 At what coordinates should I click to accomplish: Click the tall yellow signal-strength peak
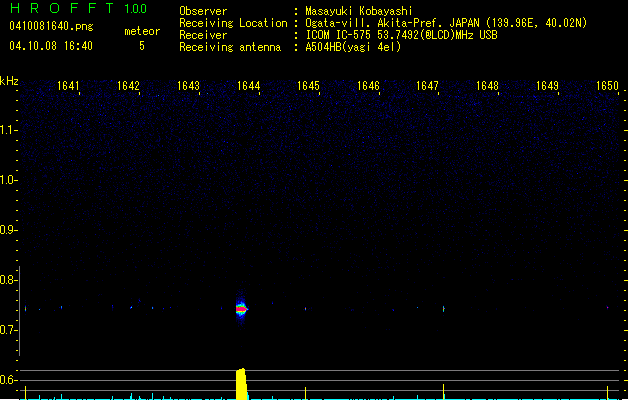click(x=241, y=384)
